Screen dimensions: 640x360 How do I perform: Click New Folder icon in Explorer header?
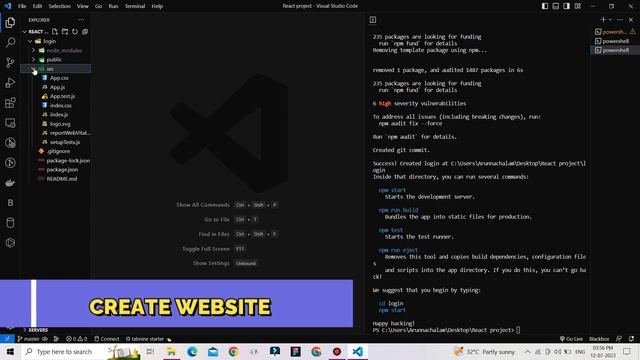pos(65,31)
